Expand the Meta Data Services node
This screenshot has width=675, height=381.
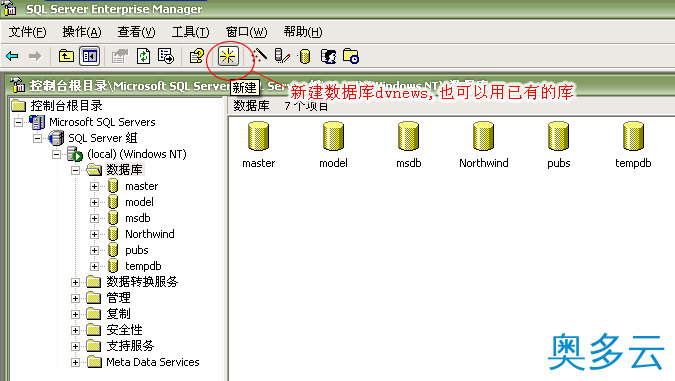(x=75, y=362)
